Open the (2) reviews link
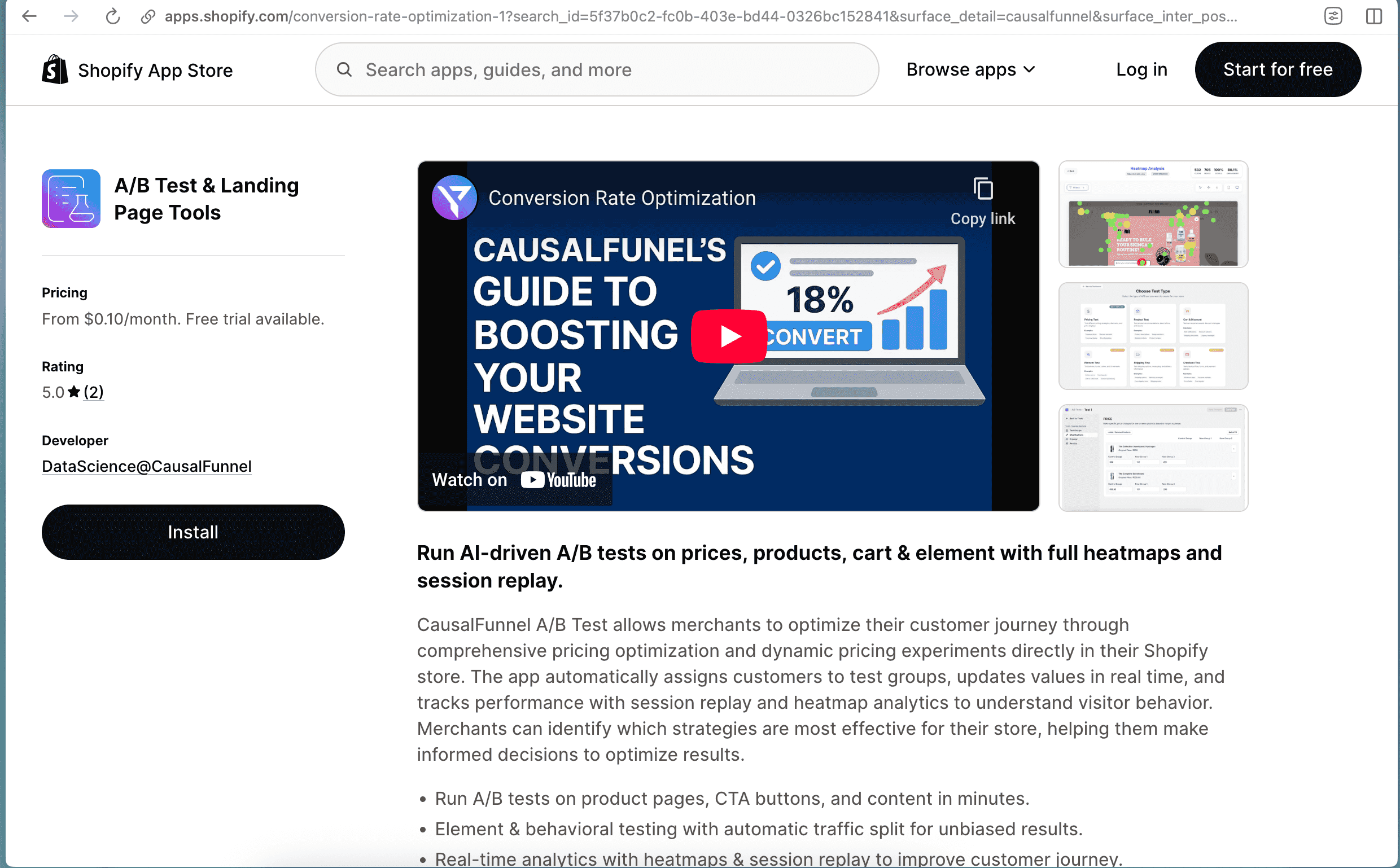The width and height of the screenshot is (1400, 868). pyautogui.click(x=94, y=392)
